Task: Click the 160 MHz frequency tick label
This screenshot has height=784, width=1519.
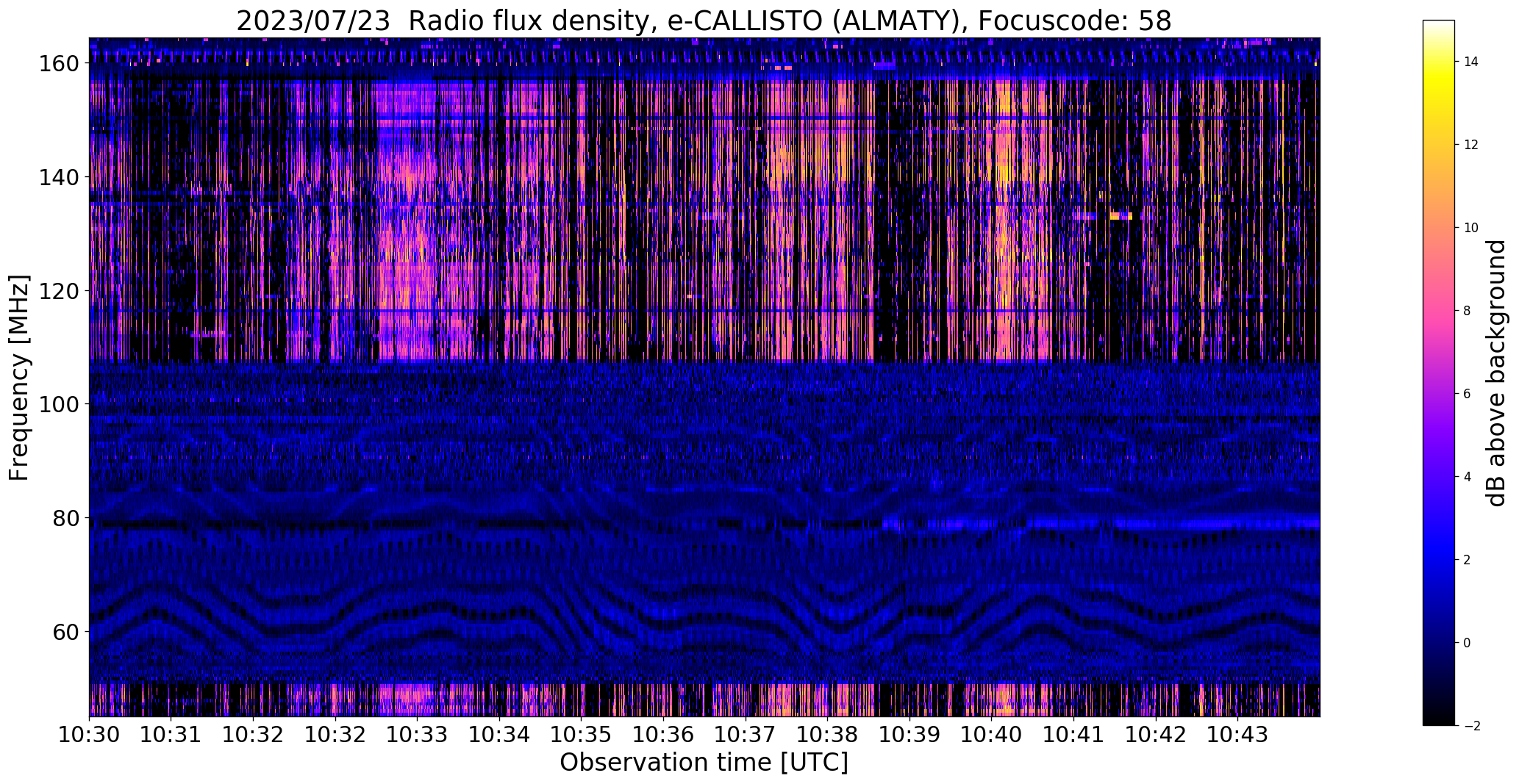Action: 59,63
